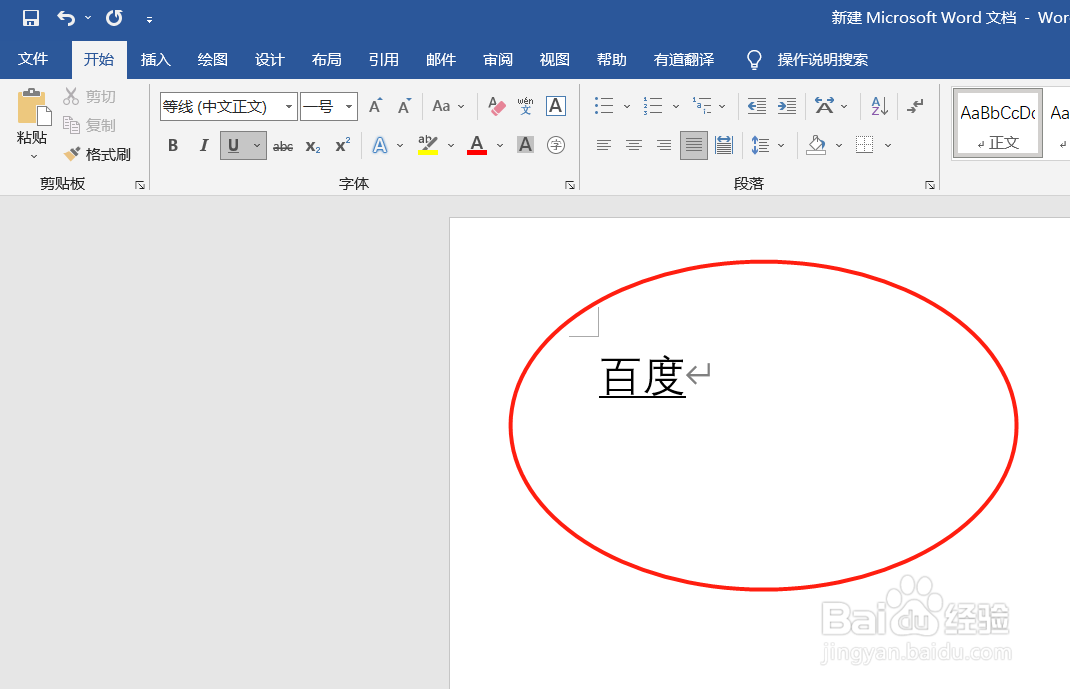Open the font size dropdown 一号

pyautogui.click(x=349, y=106)
